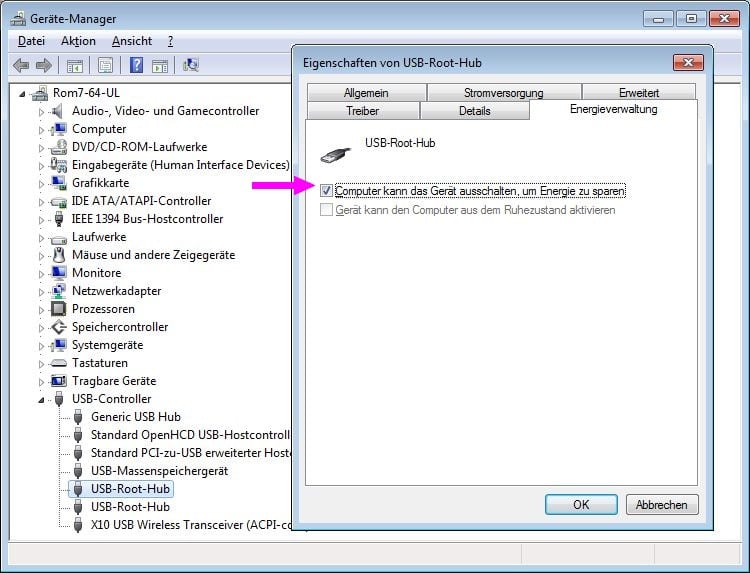Click the Netzwerkadapter device icon

tap(58, 291)
